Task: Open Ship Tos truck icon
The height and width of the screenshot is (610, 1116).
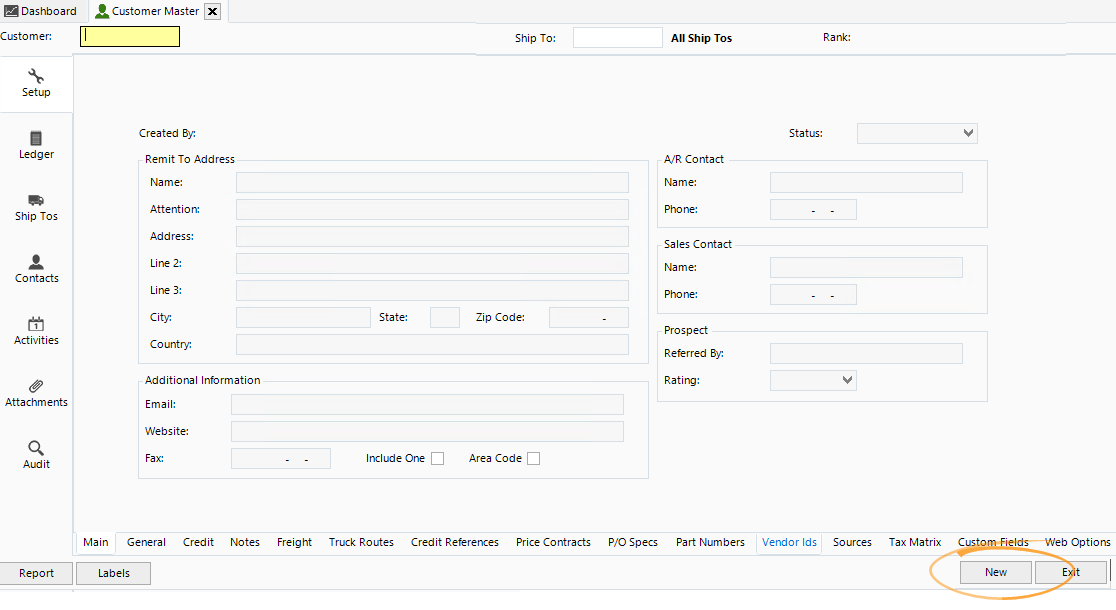Action: [x=36, y=201]
